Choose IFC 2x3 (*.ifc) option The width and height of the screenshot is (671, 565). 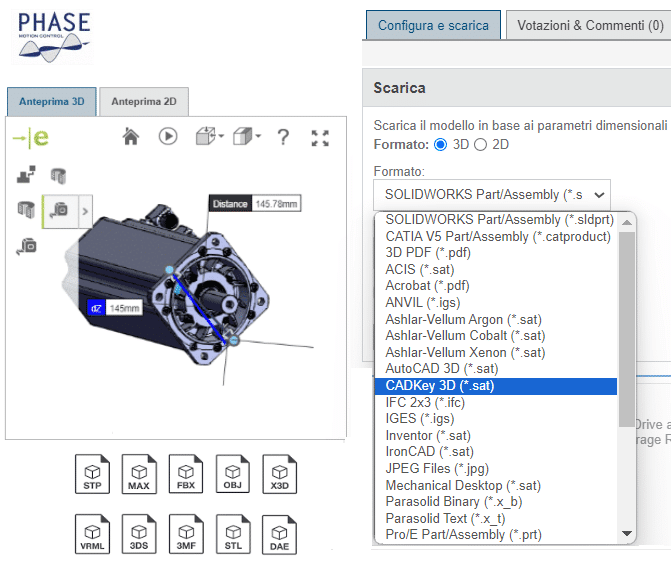coord(496,402)
